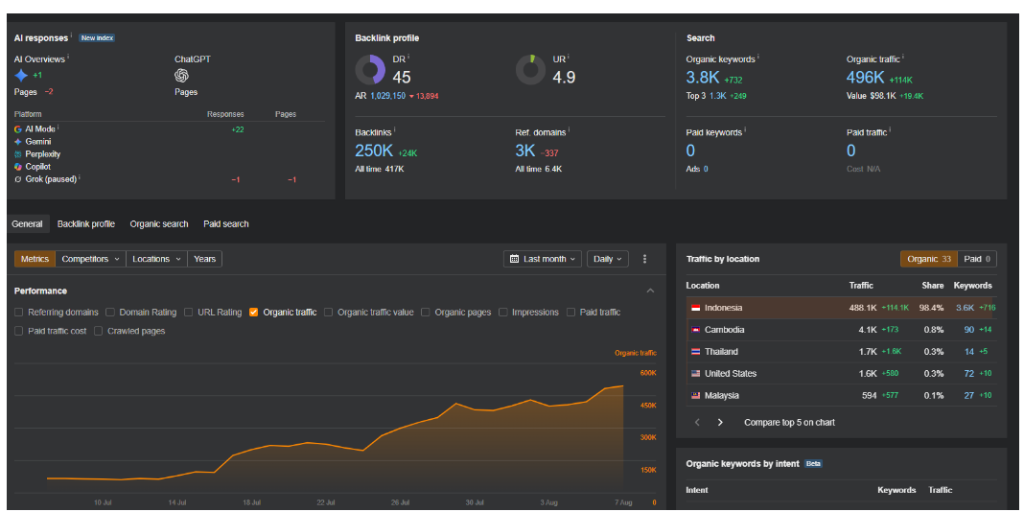Enable the Referring domains checkbox
This screenshot has width=1024, height=515.
(x=18, y=313)
